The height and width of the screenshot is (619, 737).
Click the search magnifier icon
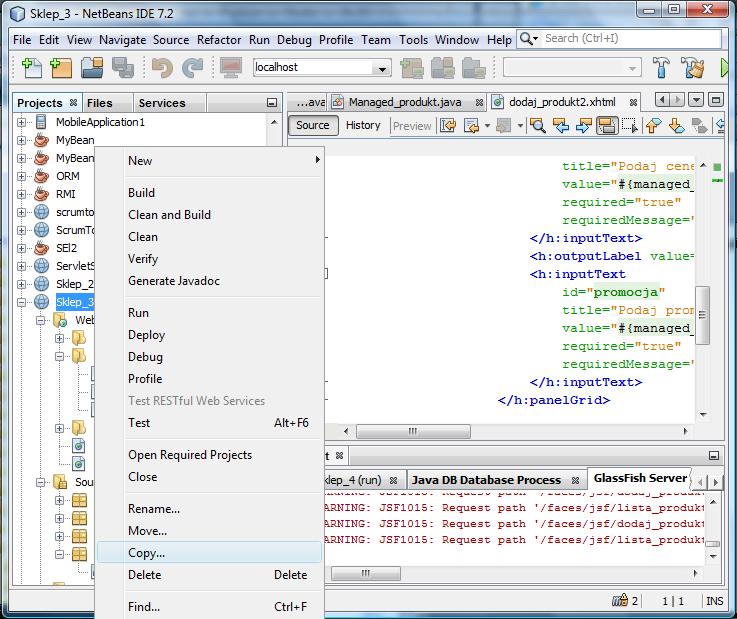(x=526, y=39)
